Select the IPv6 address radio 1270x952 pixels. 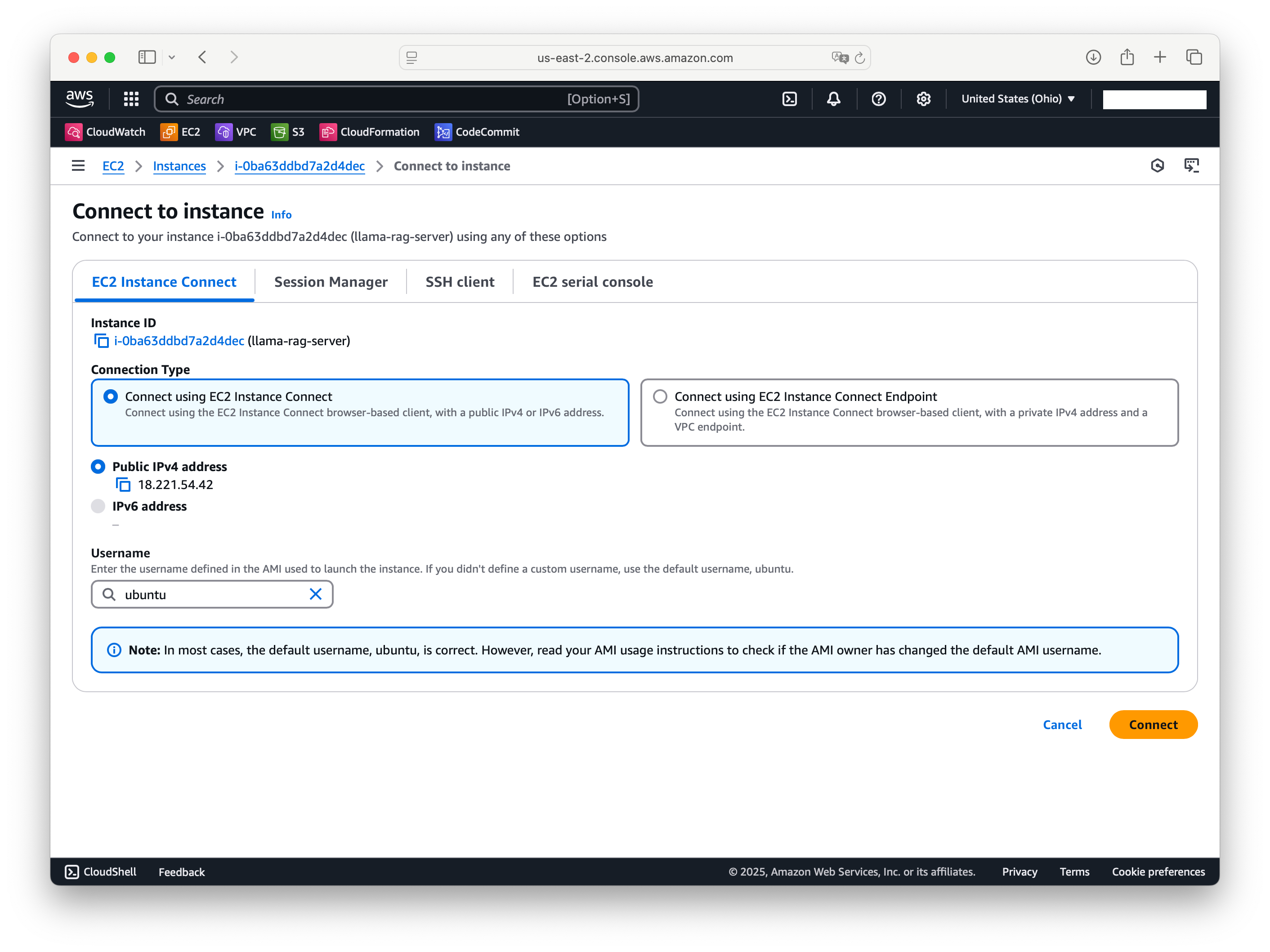pos(98,506)
